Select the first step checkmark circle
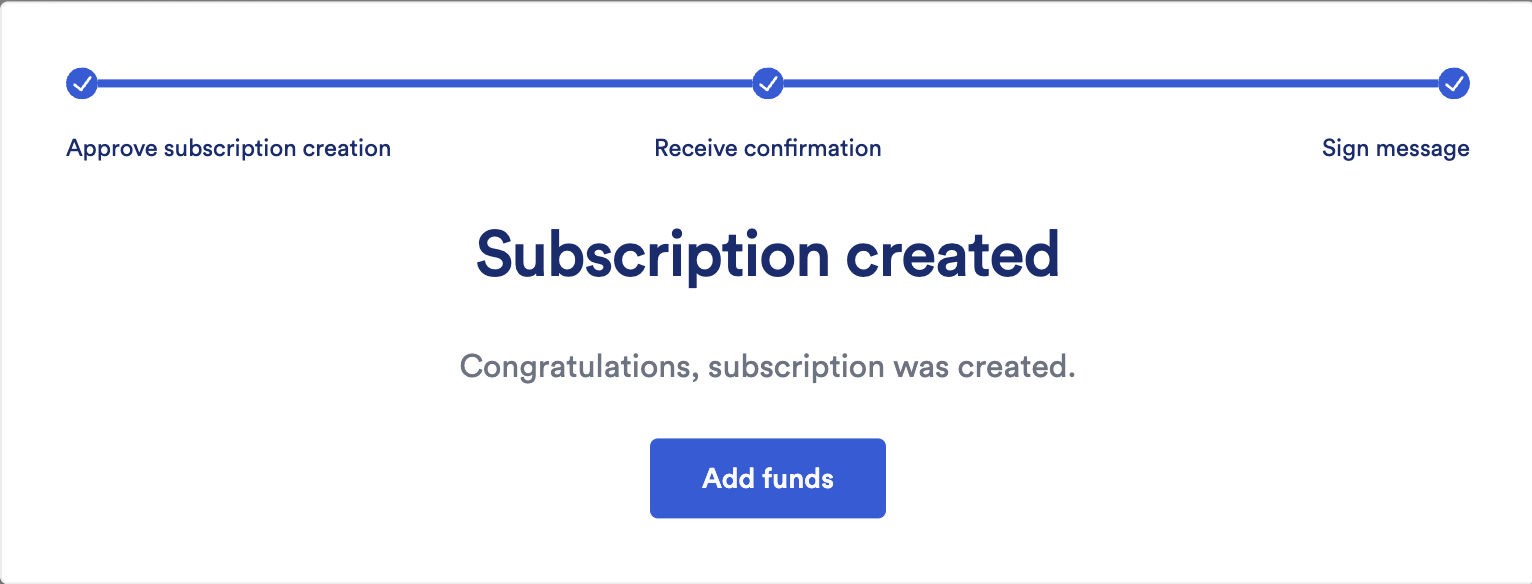Viewport: 1532px width, 584px height. (x=82, y=84)
